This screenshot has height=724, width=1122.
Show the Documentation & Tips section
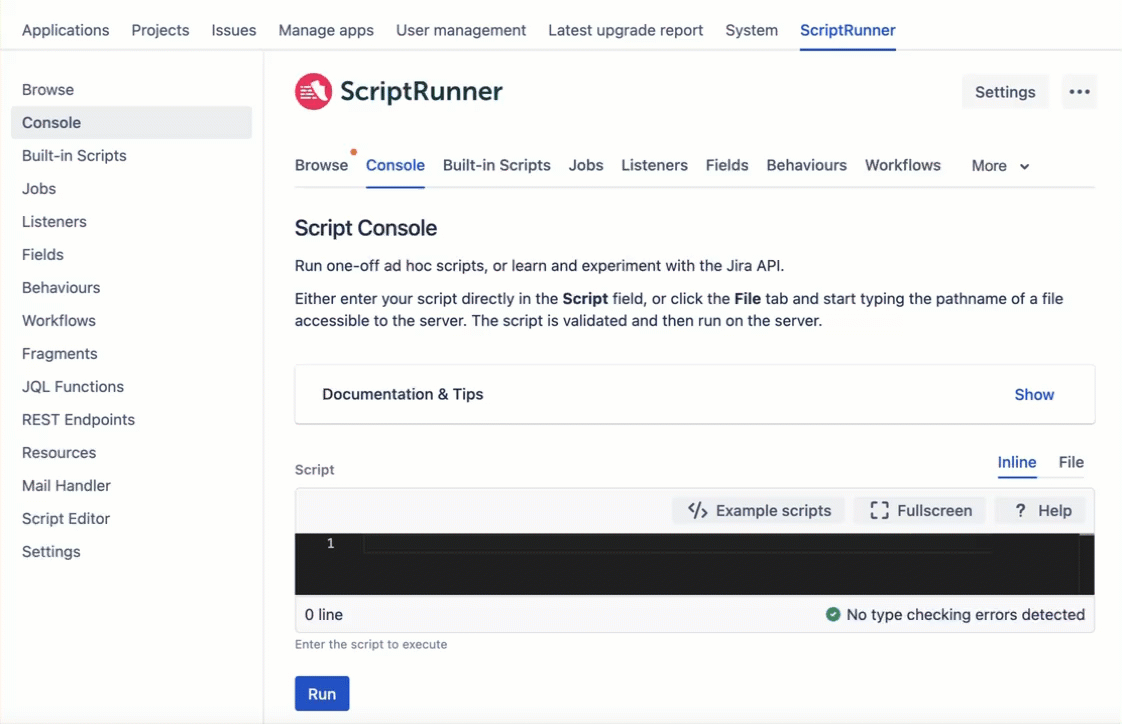[1034, 394]
